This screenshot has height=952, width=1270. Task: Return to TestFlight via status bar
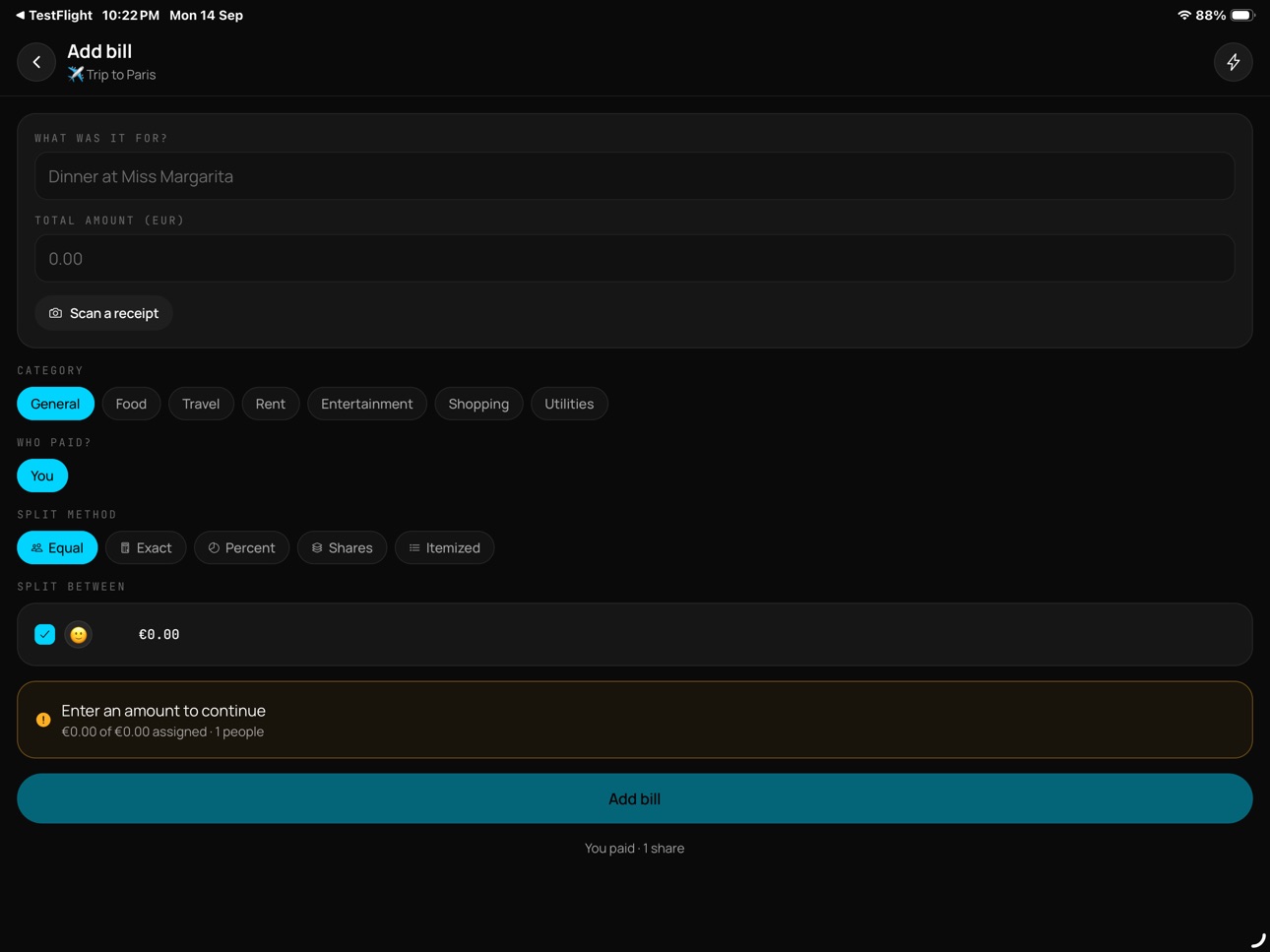click(x=53, y=15)
